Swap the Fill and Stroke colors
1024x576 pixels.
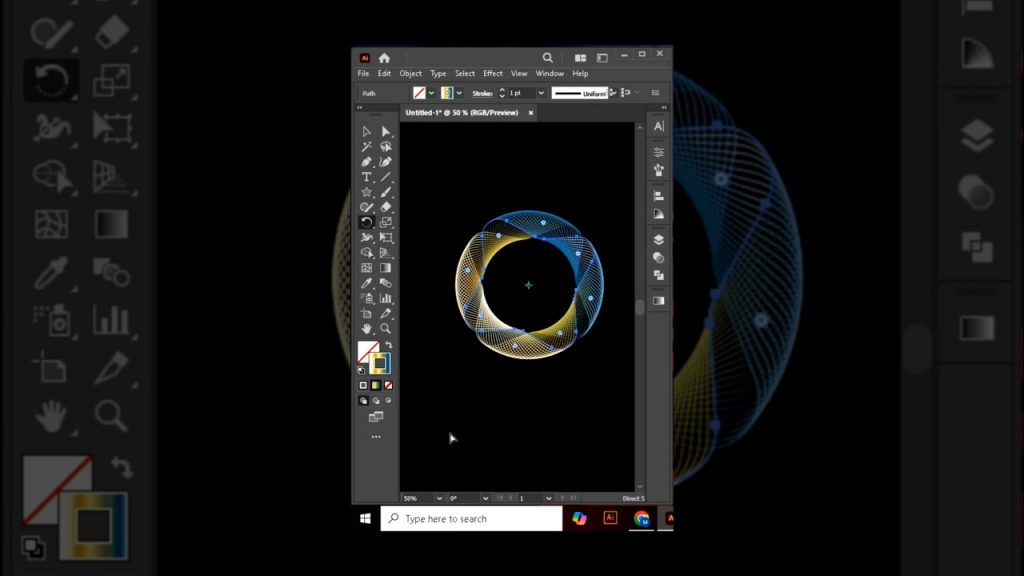[x=389, y=345]
